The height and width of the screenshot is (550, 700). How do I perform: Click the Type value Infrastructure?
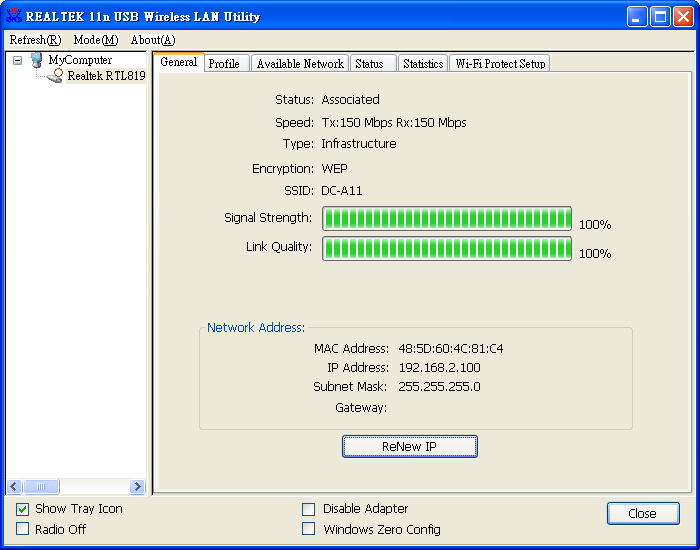359,144
